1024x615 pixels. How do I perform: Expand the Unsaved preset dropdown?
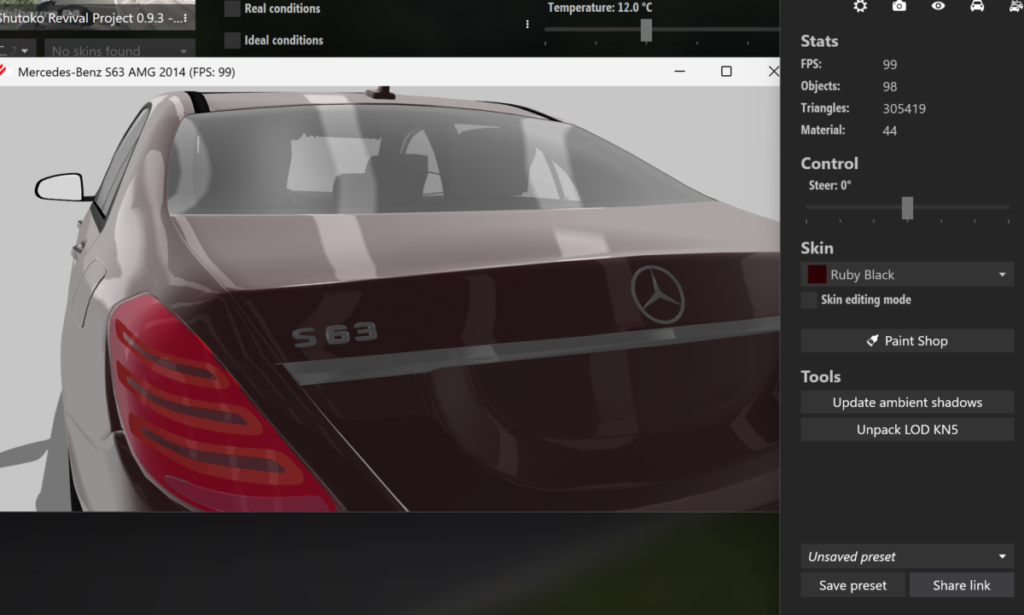[907, 557]
